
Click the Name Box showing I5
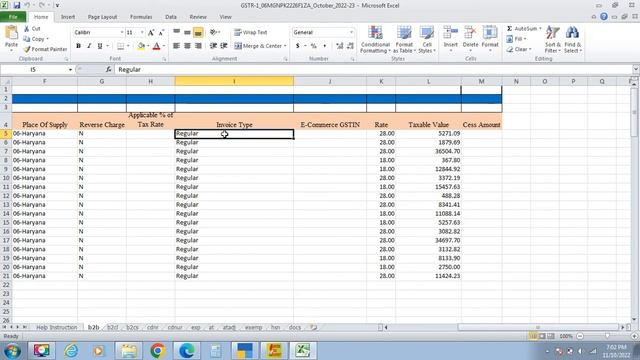click(33, 70)
